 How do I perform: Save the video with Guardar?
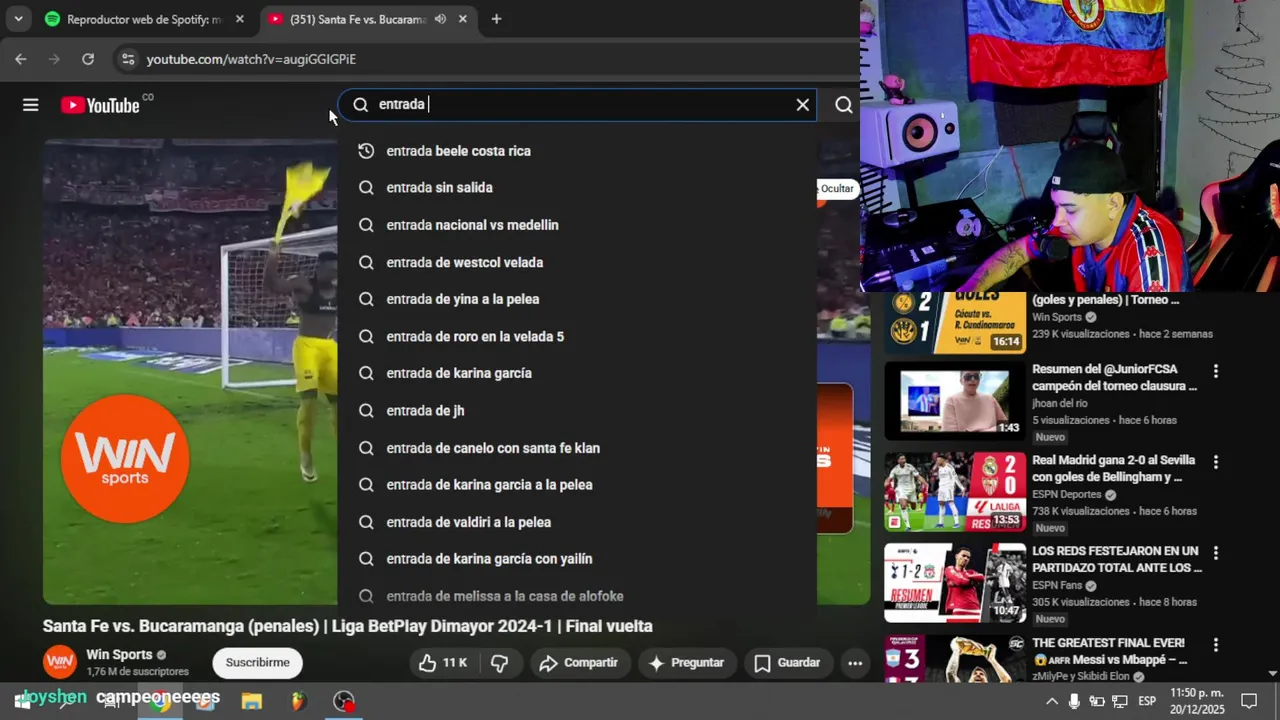pyautogui.click(x=787, y=663)
